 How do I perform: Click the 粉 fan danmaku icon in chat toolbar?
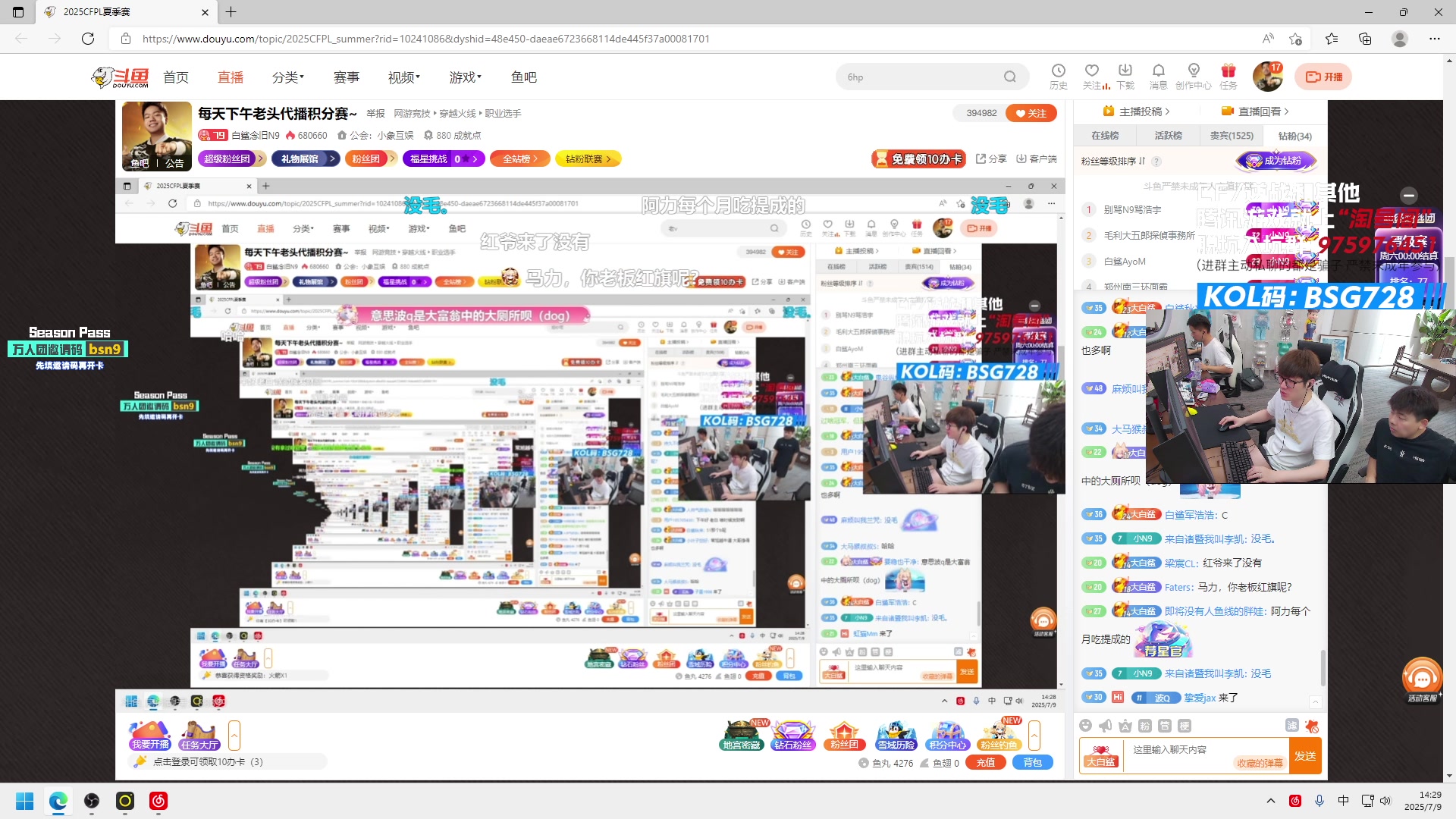coord(1145,726)
